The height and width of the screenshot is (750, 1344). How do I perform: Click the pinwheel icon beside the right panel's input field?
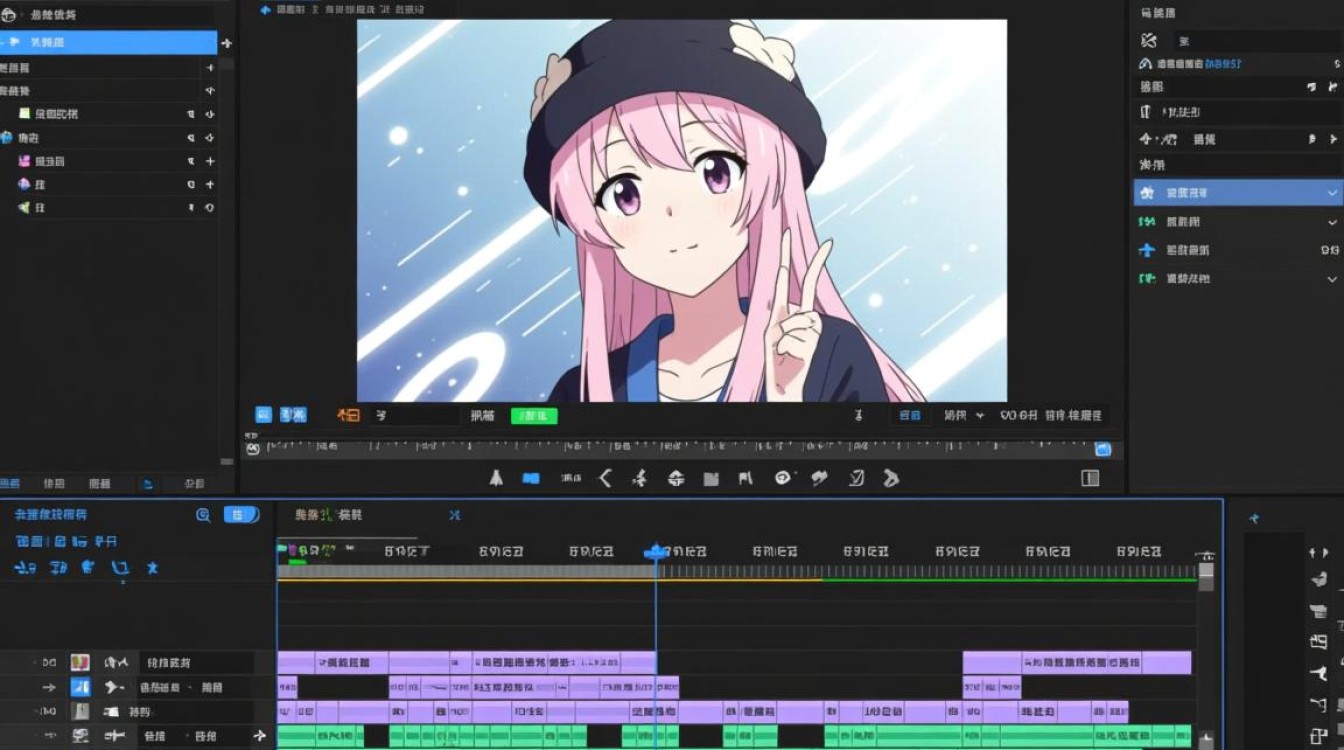tap(1149, 41)
